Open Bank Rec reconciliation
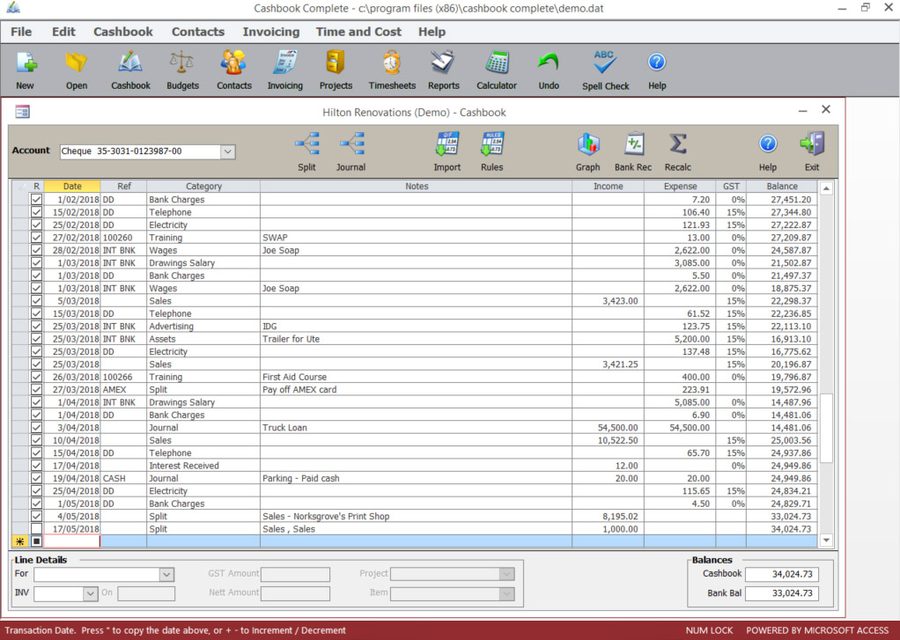 click(634, 143)
